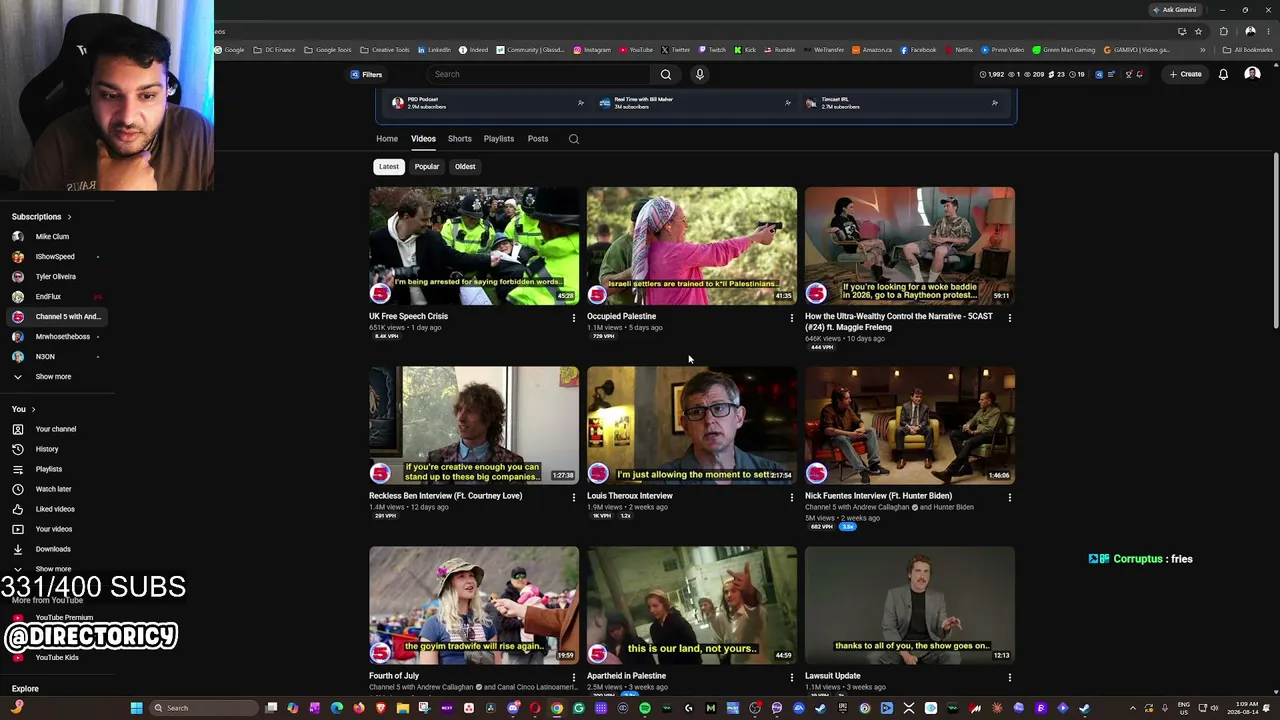Open the Louis Theroux Interview video title

[x=630, y=496]
